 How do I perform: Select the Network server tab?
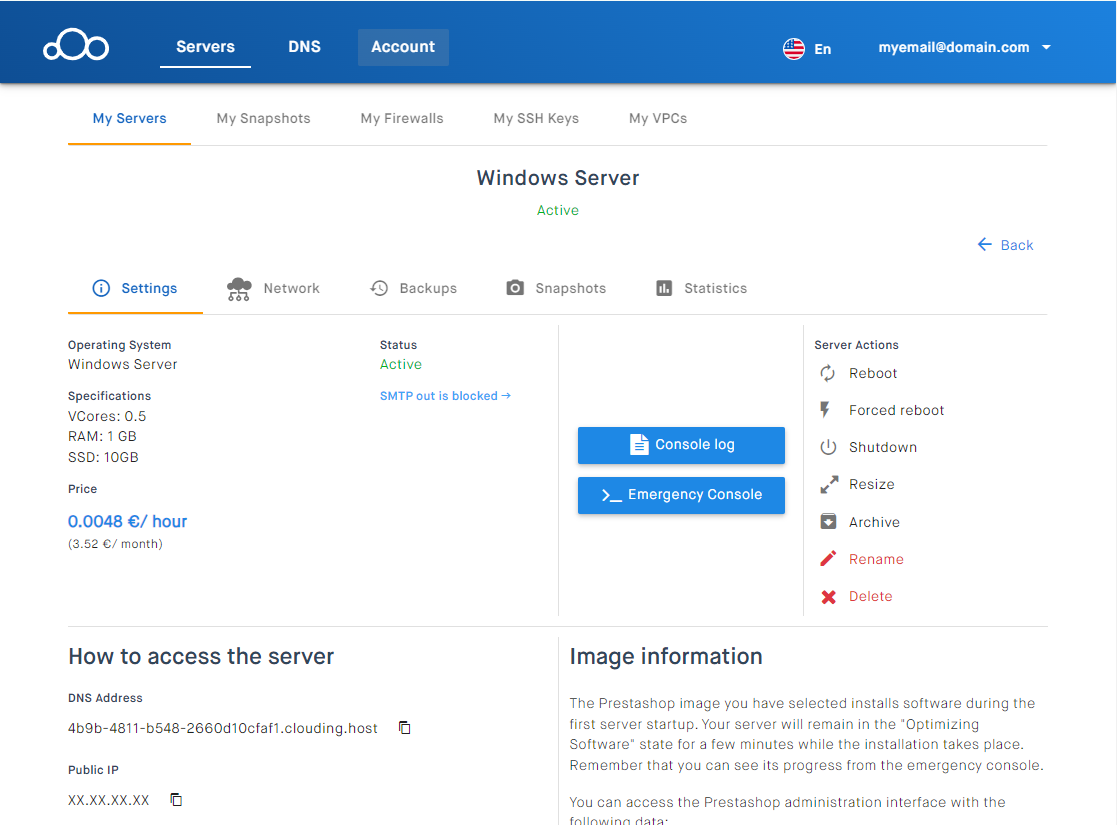[x=274, y=288]
